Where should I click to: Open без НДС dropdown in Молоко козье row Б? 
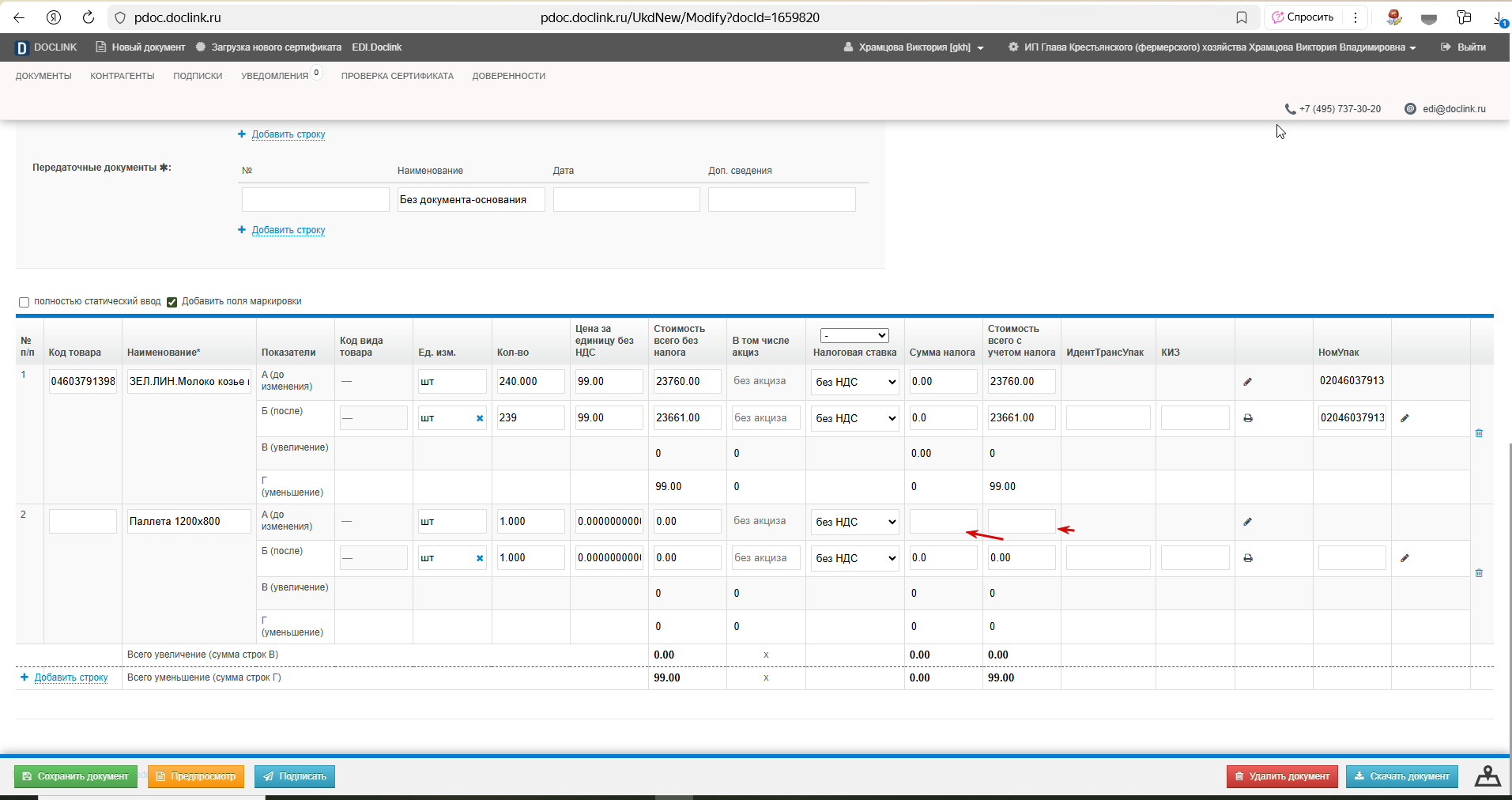tap(855, 418)
